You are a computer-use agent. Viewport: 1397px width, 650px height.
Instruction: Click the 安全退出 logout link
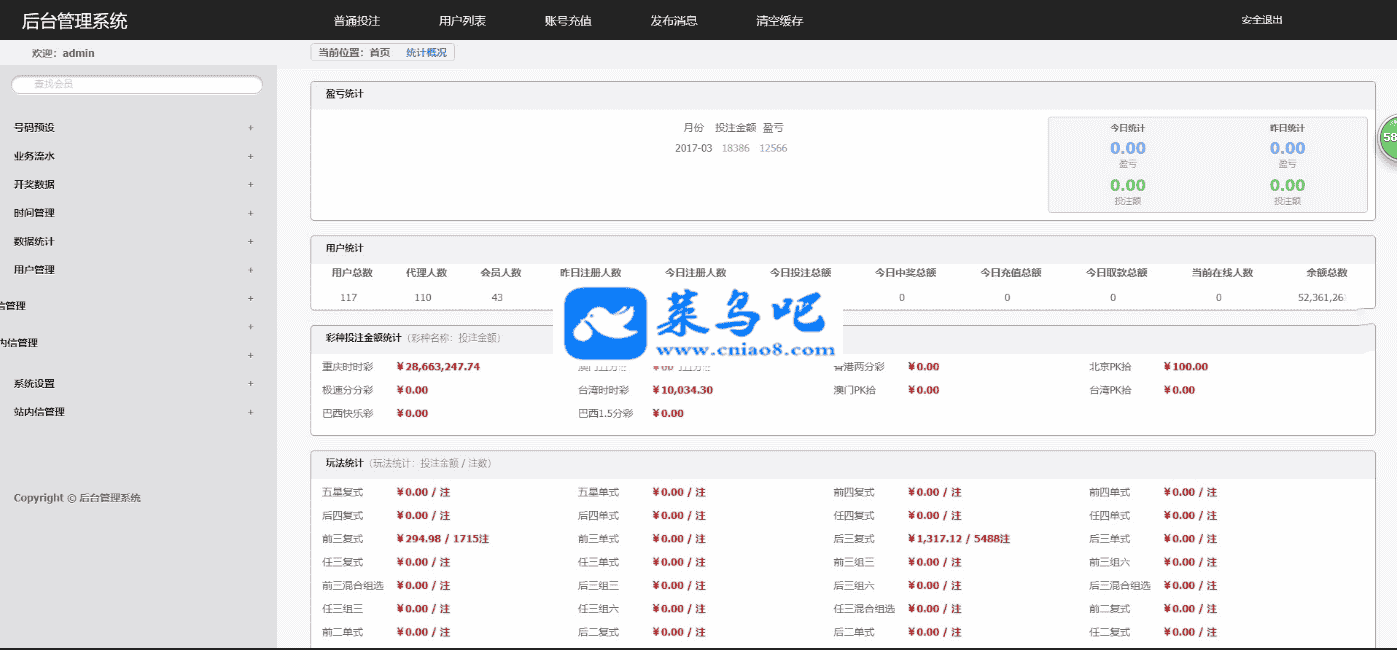point(1262,20)
